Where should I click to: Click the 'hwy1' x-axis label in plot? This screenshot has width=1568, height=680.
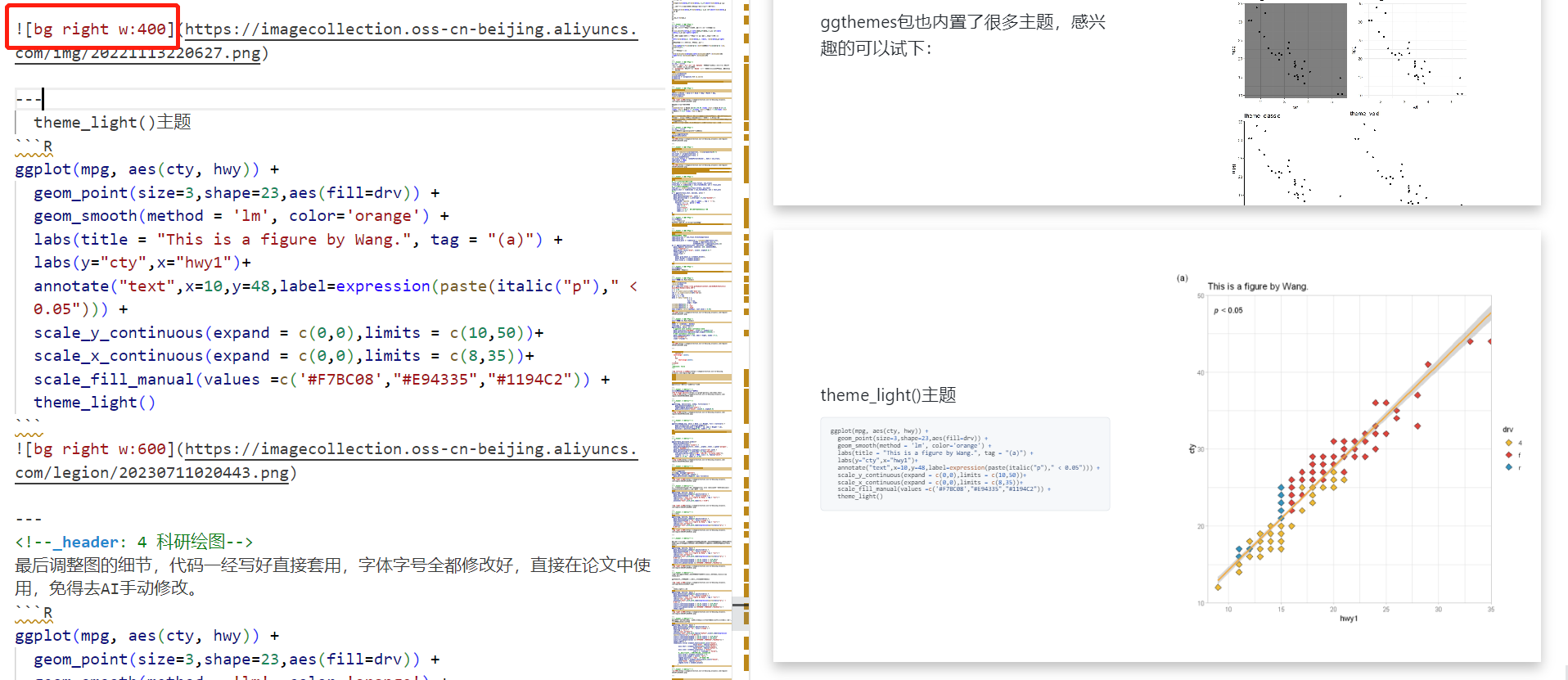pyautogui.click(x=1348, y=619)
